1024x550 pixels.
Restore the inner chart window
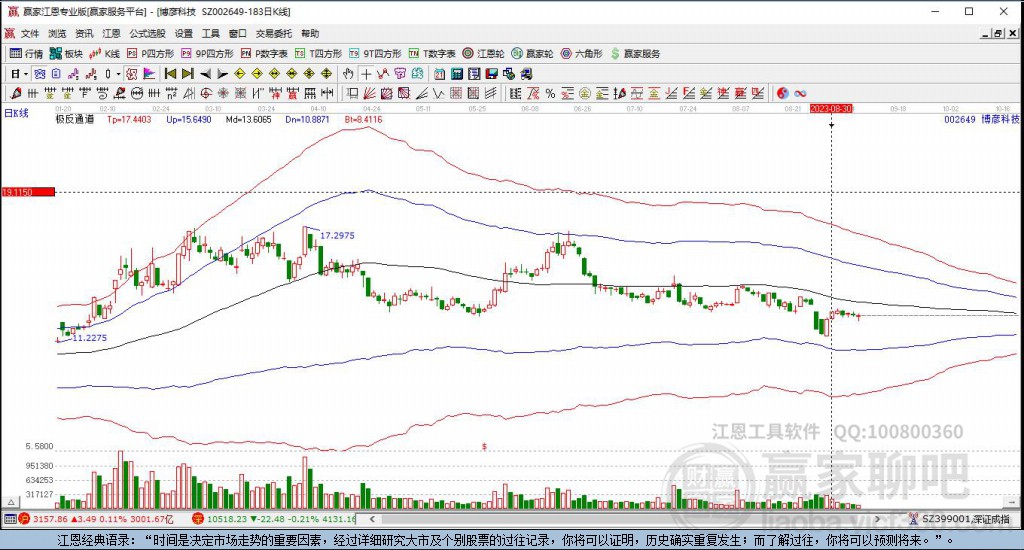click(998, 33)
